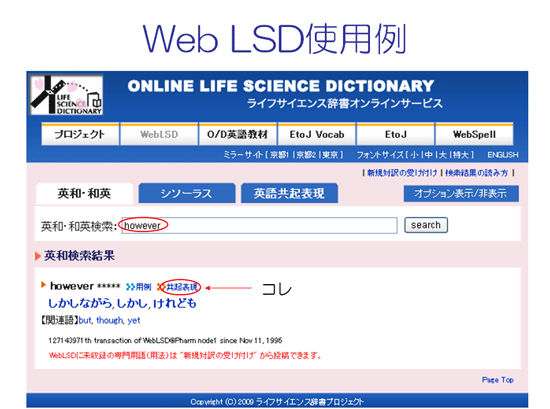Image resolution: width=550 pixels, height=409 pixels.
Task: Set font size to 大
Action: (x=443, y=155)
